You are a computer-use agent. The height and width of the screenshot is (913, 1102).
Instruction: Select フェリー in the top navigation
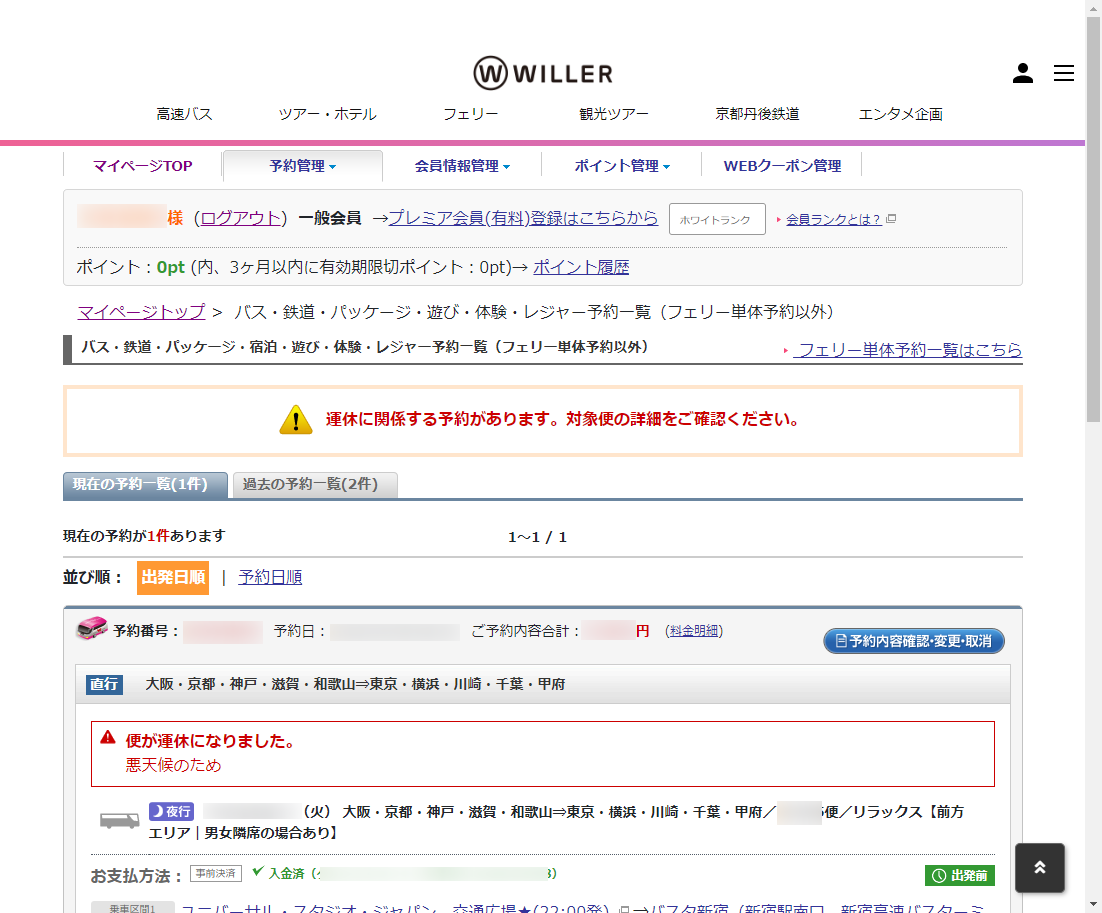tap(471, 114)
